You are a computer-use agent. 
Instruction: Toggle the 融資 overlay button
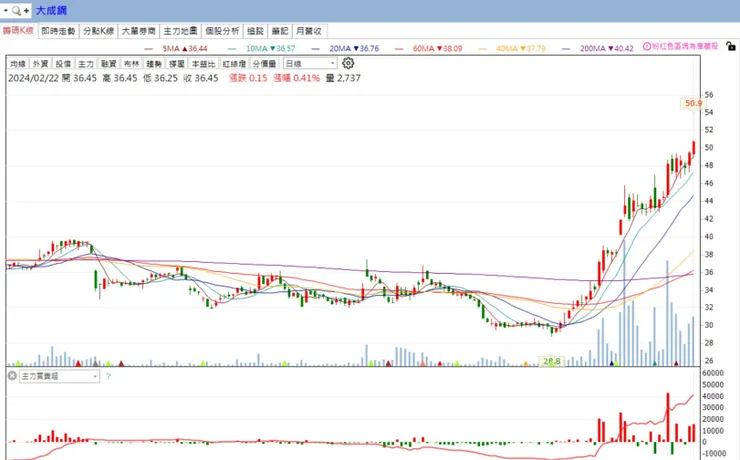[x=109, y=64]
